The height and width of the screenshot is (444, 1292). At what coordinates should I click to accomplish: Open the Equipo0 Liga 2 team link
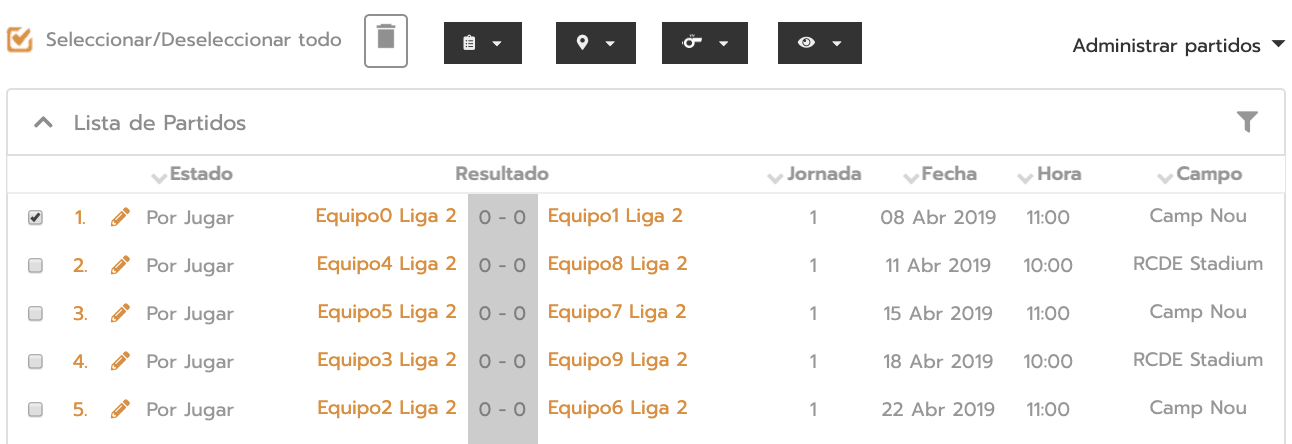click(x=386, y=216)
